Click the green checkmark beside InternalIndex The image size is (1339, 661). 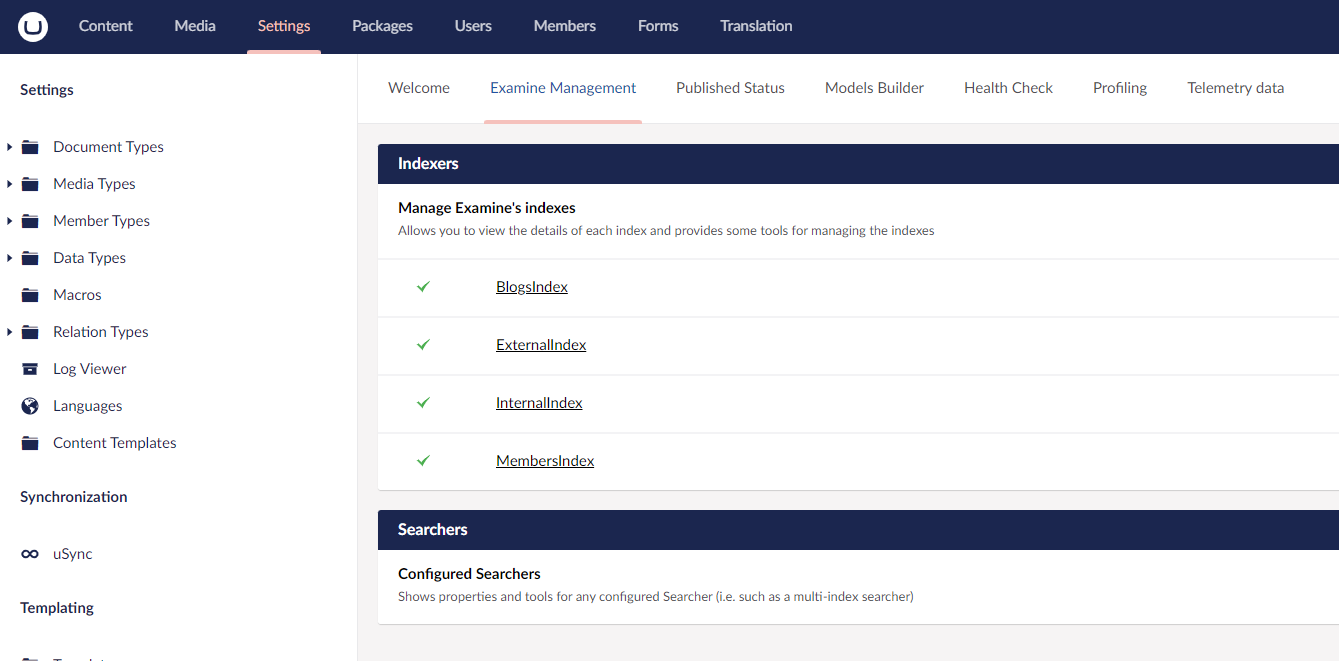423,403
